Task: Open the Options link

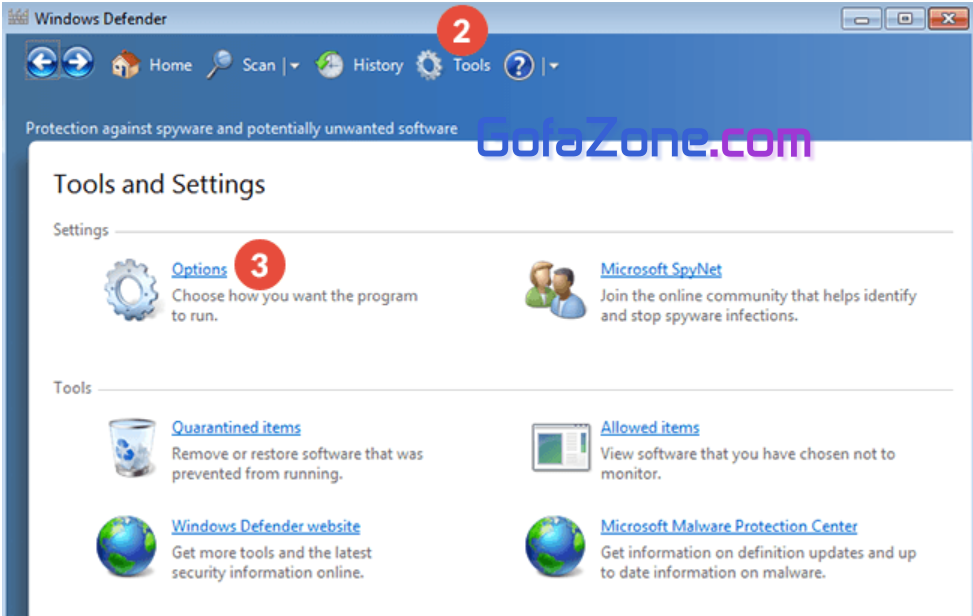Action: [x=199, y=269]
